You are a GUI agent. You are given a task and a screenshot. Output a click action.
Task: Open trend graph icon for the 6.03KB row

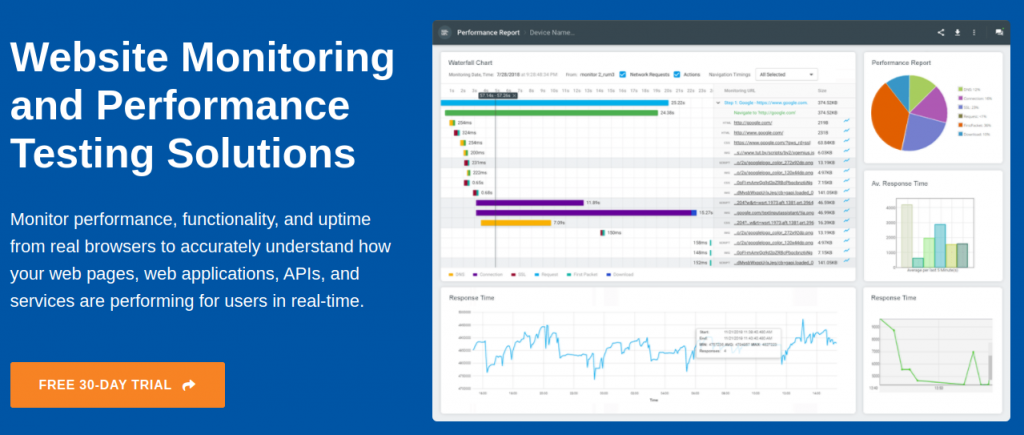[x=847, y=152]
